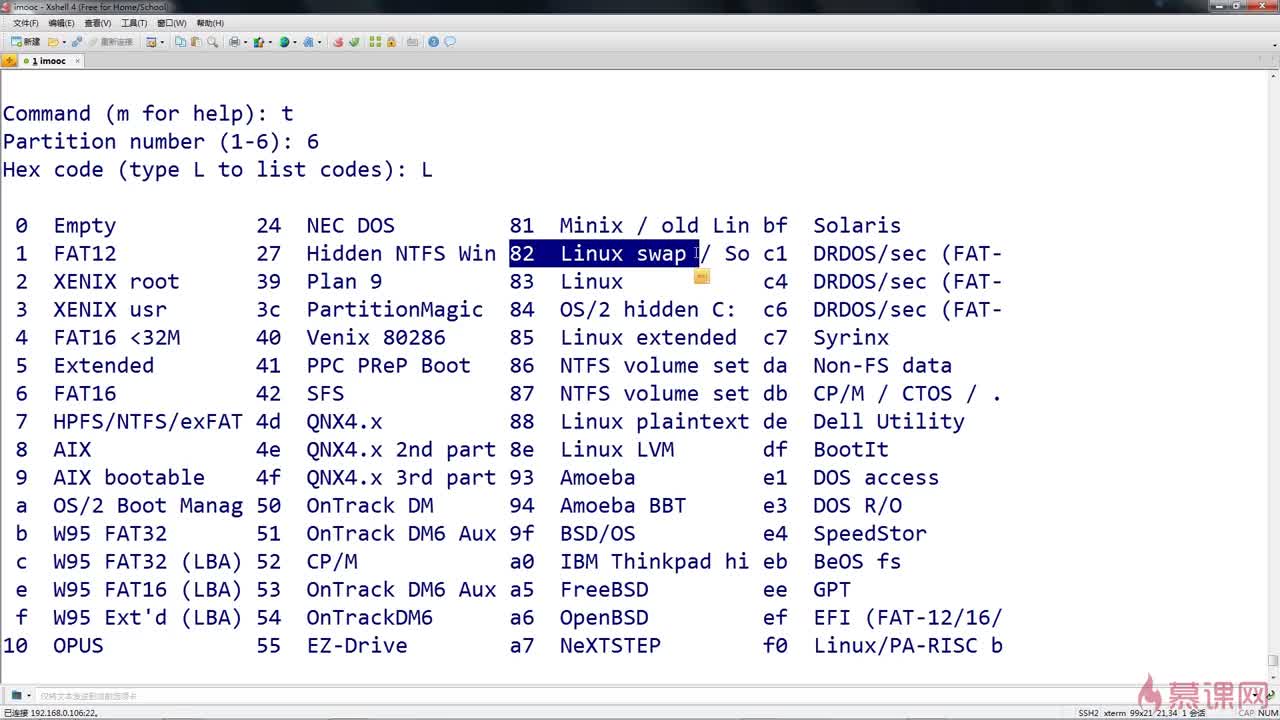Click the speech bubble feedback icon

point(450,42)
